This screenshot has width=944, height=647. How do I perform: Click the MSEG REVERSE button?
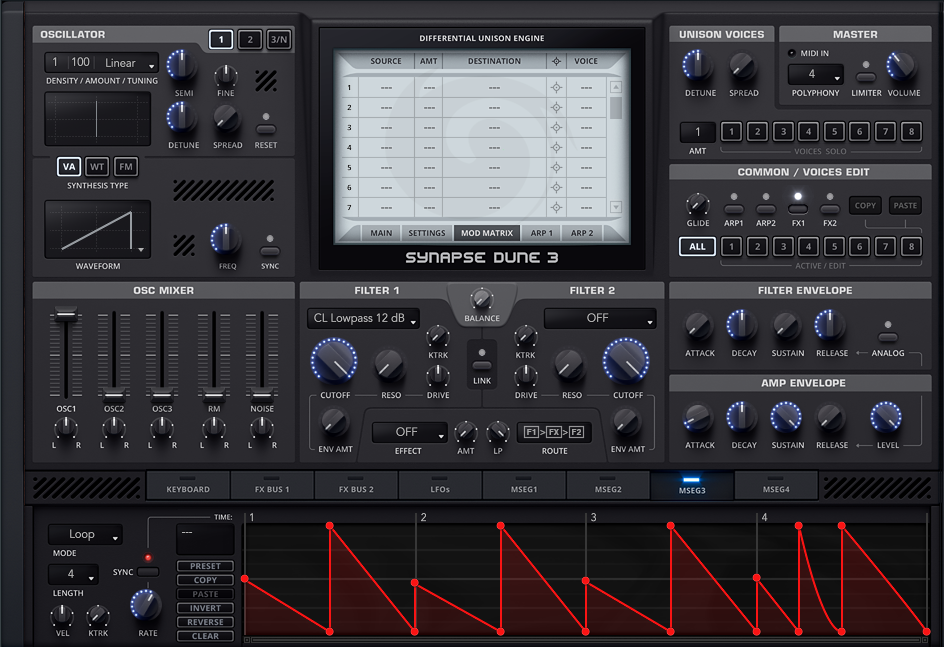pos(205,622)
